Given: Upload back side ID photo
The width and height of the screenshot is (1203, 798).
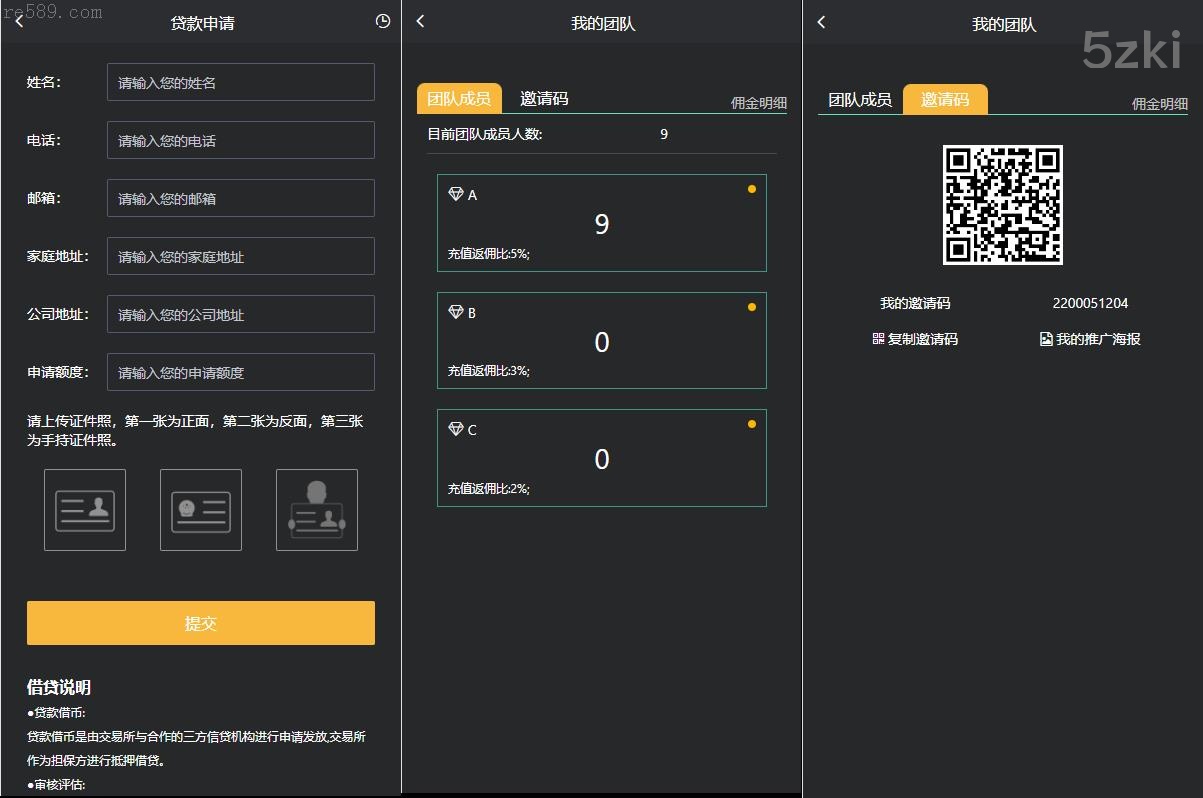Looking at the screenshot, I should (201, 510).
